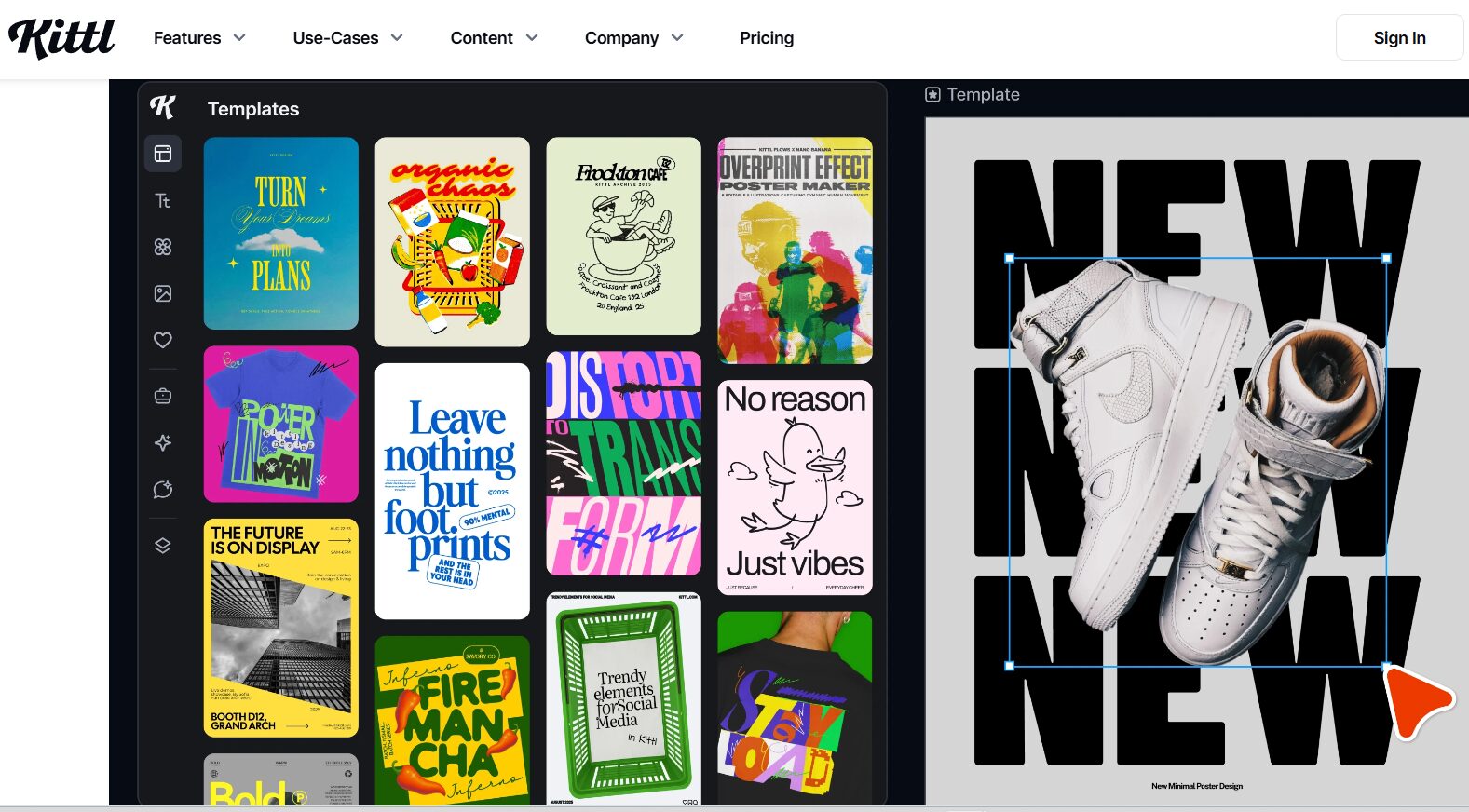Open the briefcase Brand Kit icon
Image resolution: width=1469 pixels, height=812 pixels.
coord(163,396)
